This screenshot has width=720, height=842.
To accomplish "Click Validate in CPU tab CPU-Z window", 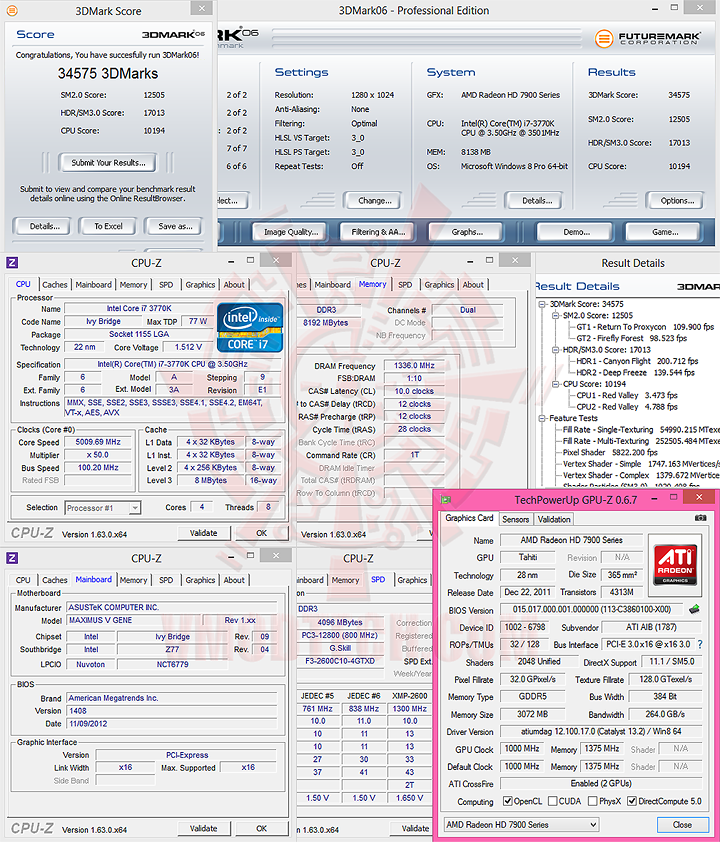I will click(203, 533).
